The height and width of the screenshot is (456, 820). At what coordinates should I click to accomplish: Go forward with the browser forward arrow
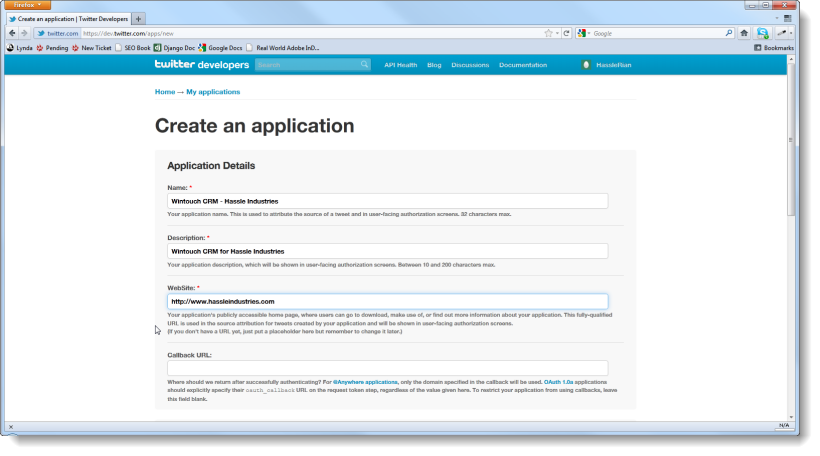(24, 33)
